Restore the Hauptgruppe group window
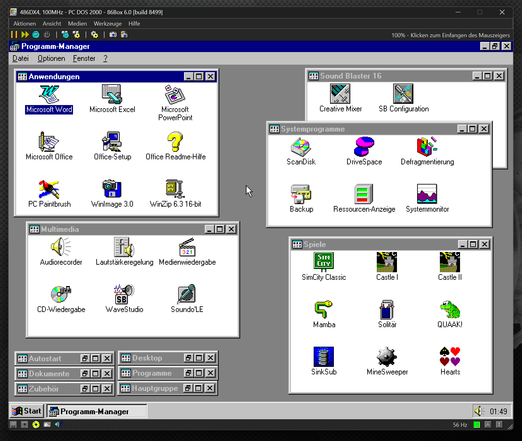Screen dimensions: 522x441 tap(188, 388)
